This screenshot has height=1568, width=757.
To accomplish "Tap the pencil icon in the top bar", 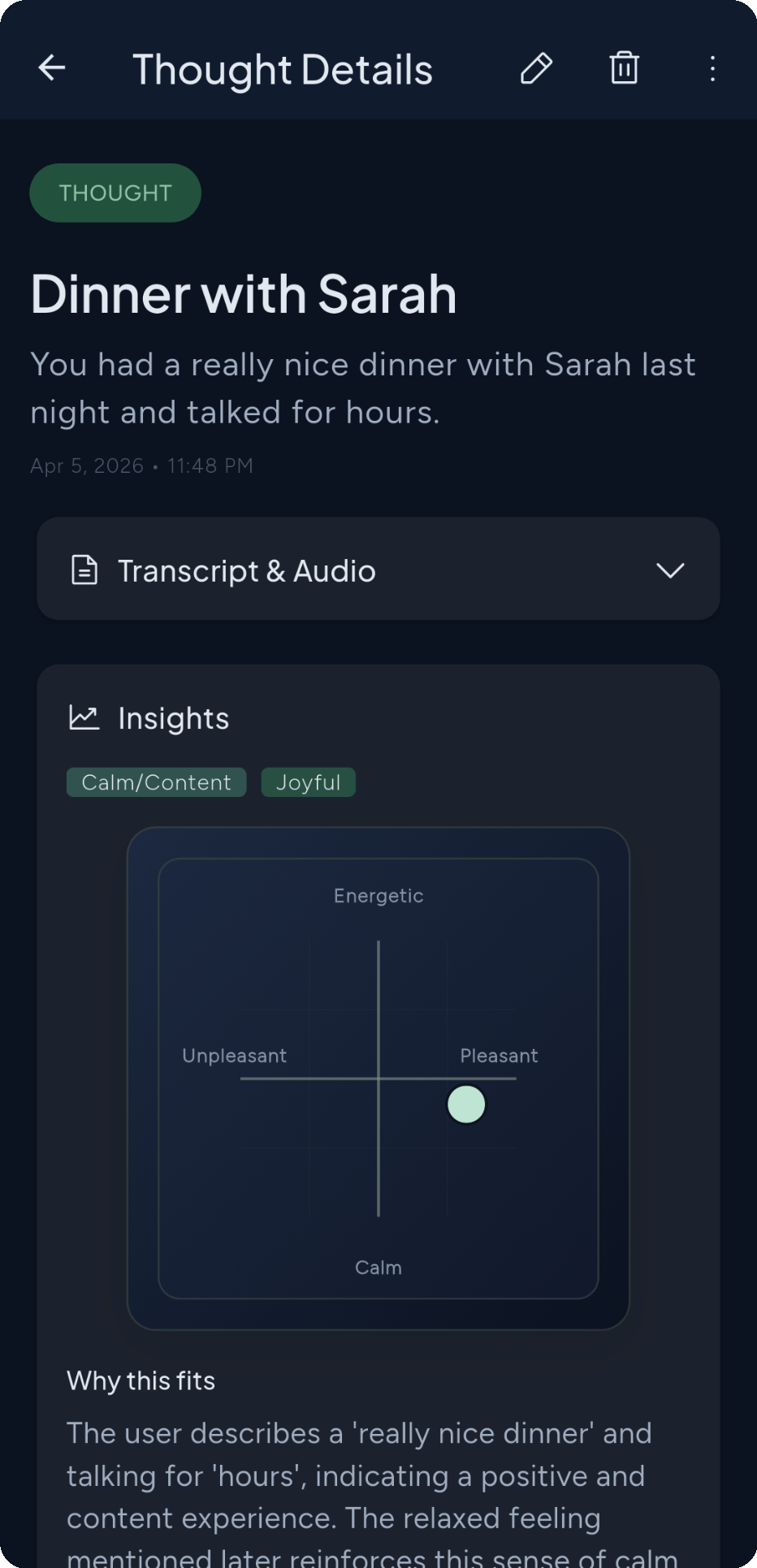I will pyautogui.click(x=536, y=69).
